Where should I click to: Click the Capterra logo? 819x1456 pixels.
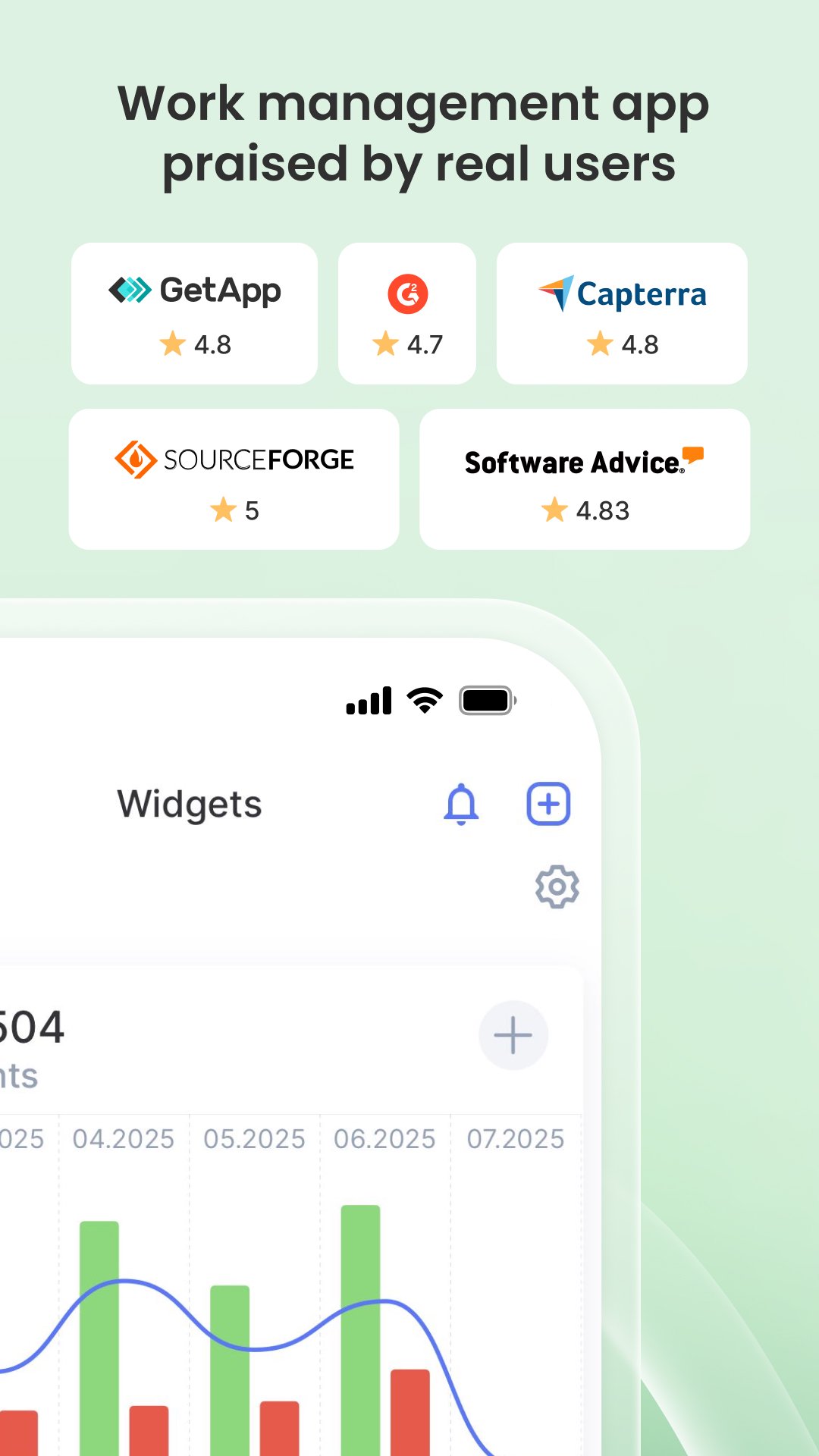[622, 293]
